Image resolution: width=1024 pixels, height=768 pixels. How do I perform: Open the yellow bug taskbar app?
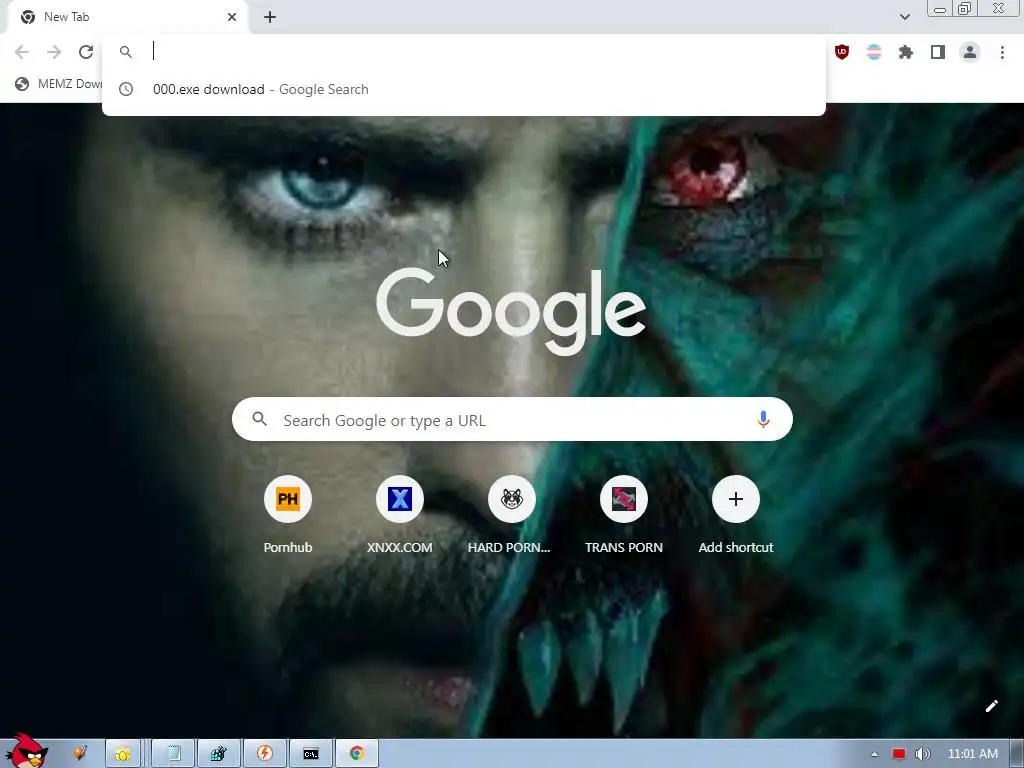coord(123,754)
